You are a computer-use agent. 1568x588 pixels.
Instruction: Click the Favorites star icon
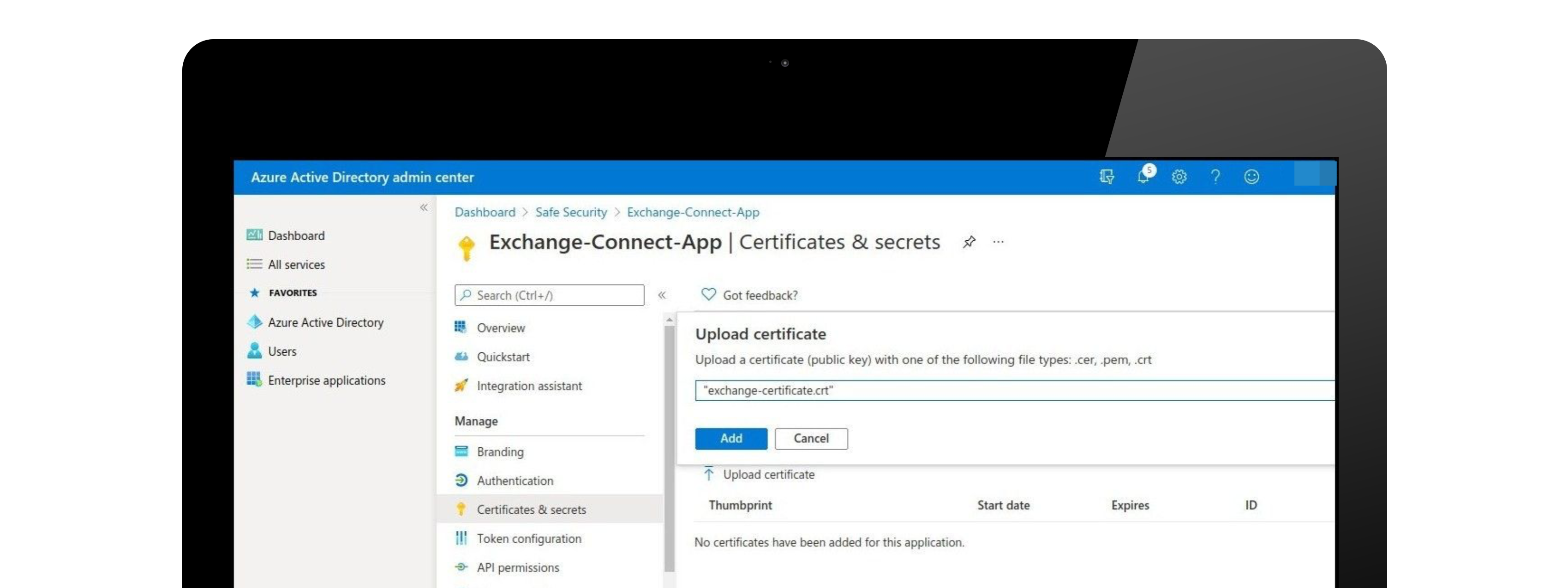point(254,292)
